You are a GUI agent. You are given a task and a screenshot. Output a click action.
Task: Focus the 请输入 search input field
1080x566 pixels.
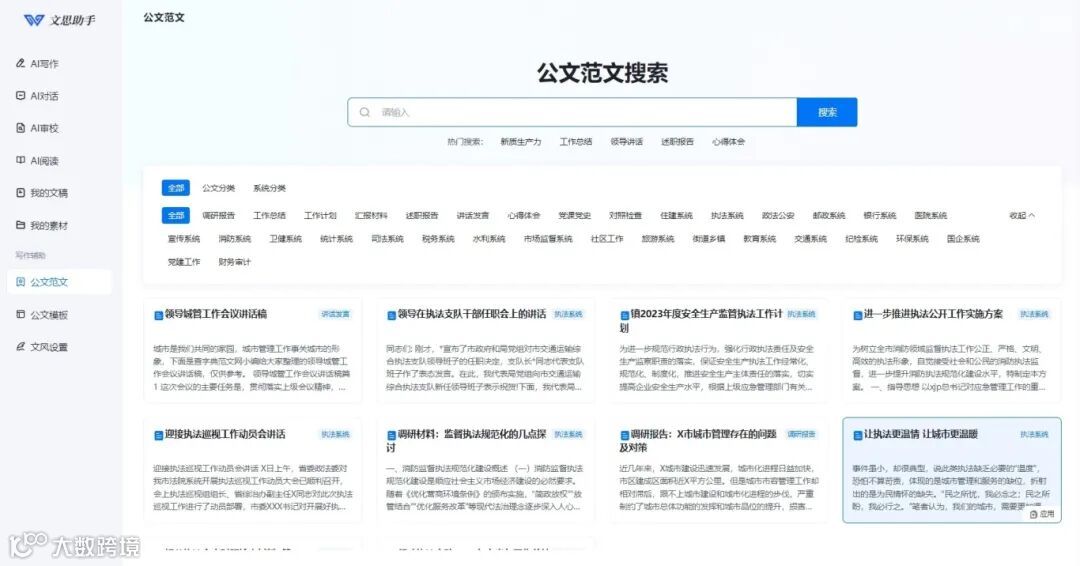click(x=572, y=112)
